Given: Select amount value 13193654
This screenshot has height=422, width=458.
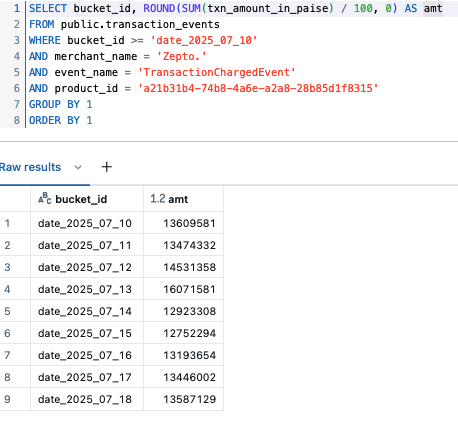Looking at the screenshot, I should point(189,355).
